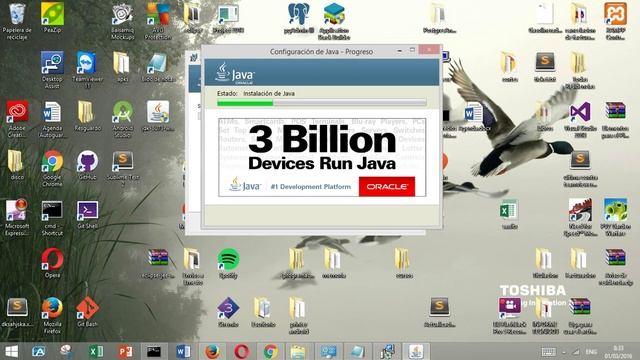This screenshot has height=360, width=640.
Task: Click the ENG language indicator
Action: pyautogui.click(x=591, y=352)
